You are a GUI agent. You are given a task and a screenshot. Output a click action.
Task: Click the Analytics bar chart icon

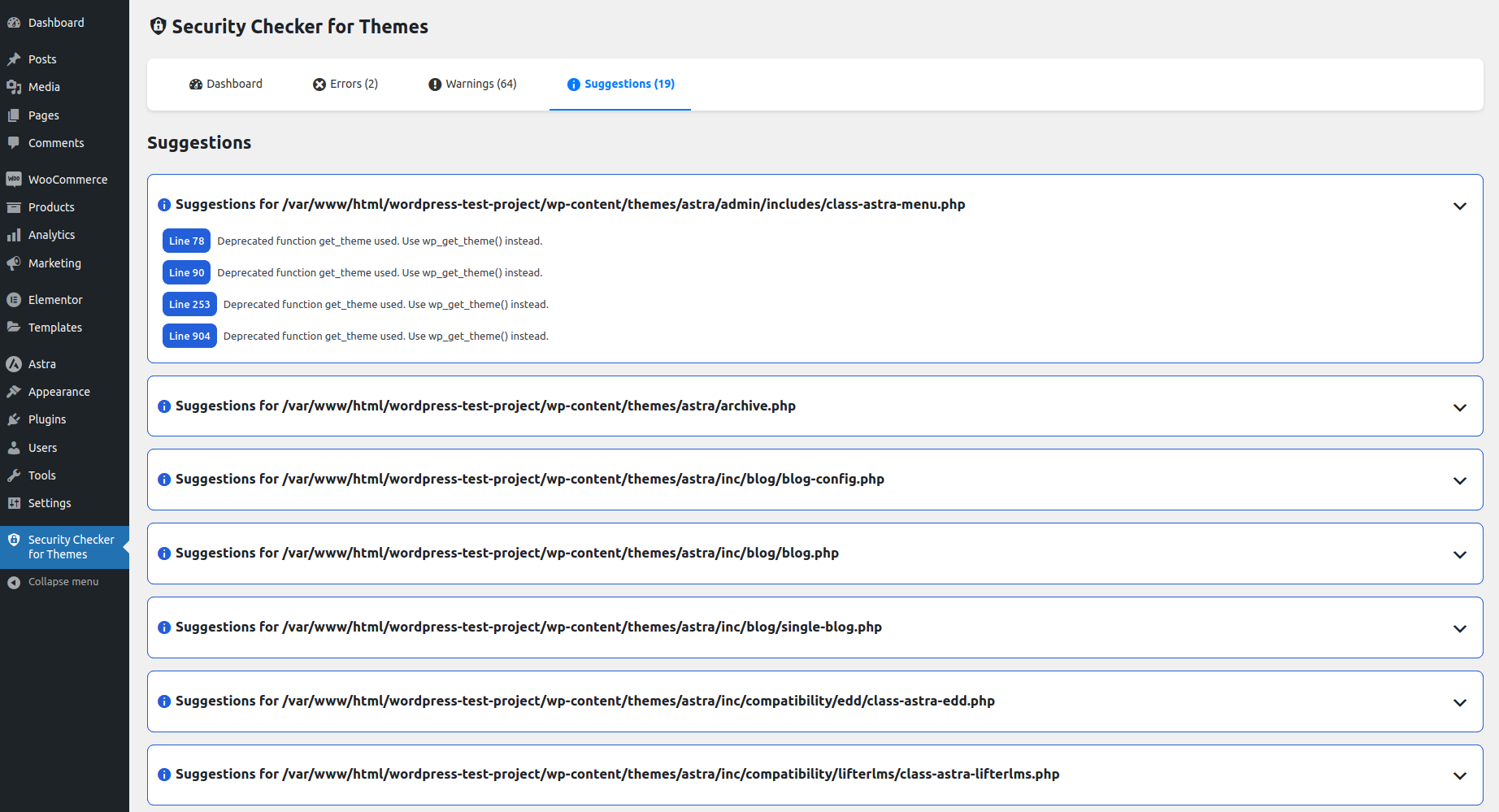[x=14, y=235]
